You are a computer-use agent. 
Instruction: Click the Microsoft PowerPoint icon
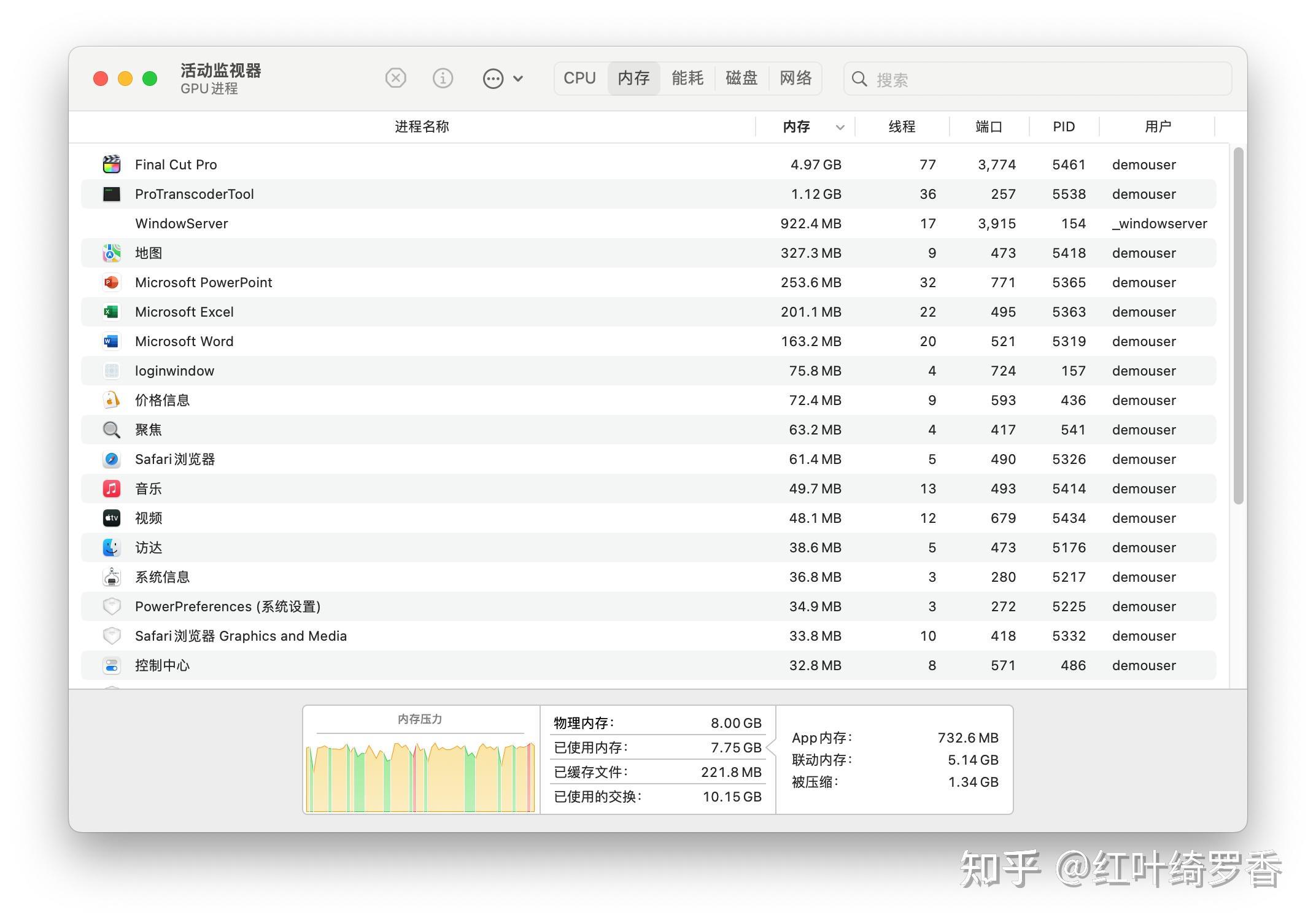coord(111,282)
